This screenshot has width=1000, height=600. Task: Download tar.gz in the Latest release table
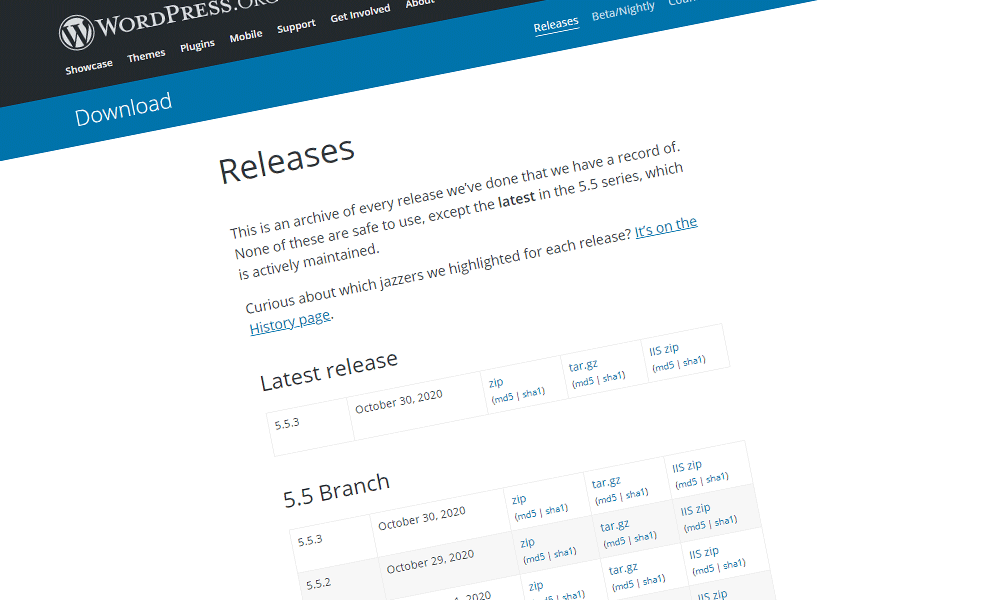[x=583, y=366]
